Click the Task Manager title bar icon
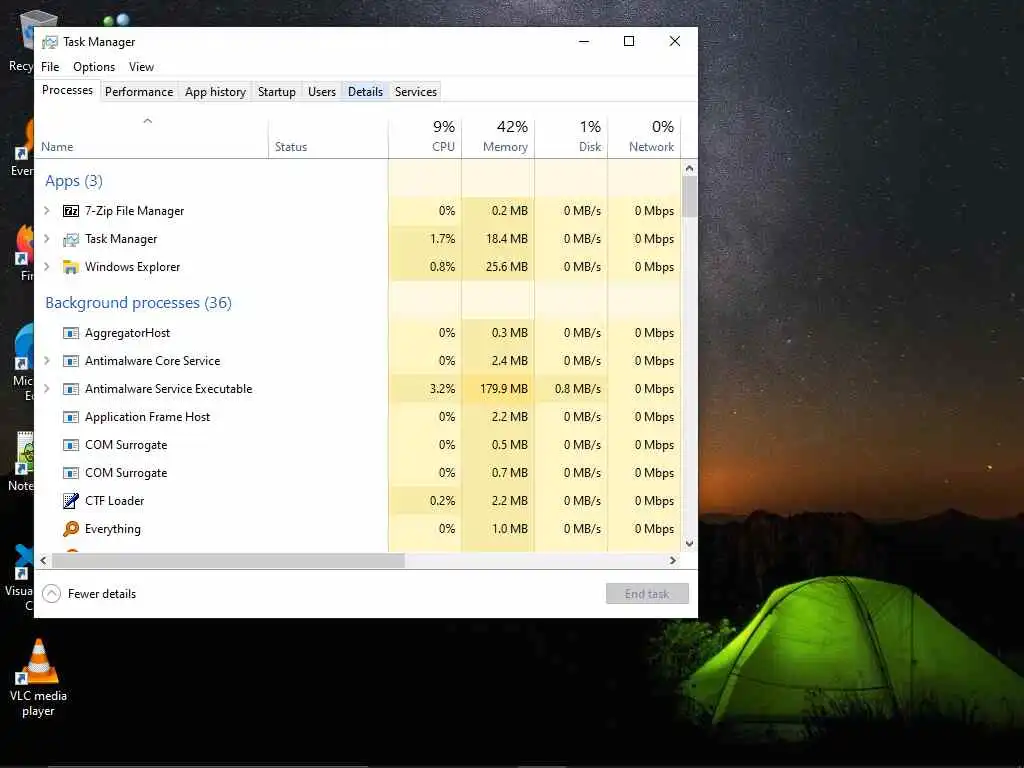Viewport: 1024px width, 768px height. click(50, 42)
